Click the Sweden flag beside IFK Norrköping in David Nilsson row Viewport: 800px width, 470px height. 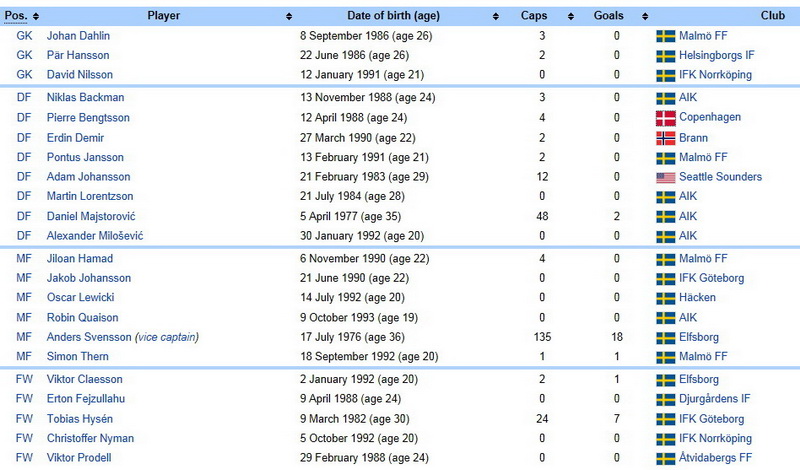click(x=665, y=76)
